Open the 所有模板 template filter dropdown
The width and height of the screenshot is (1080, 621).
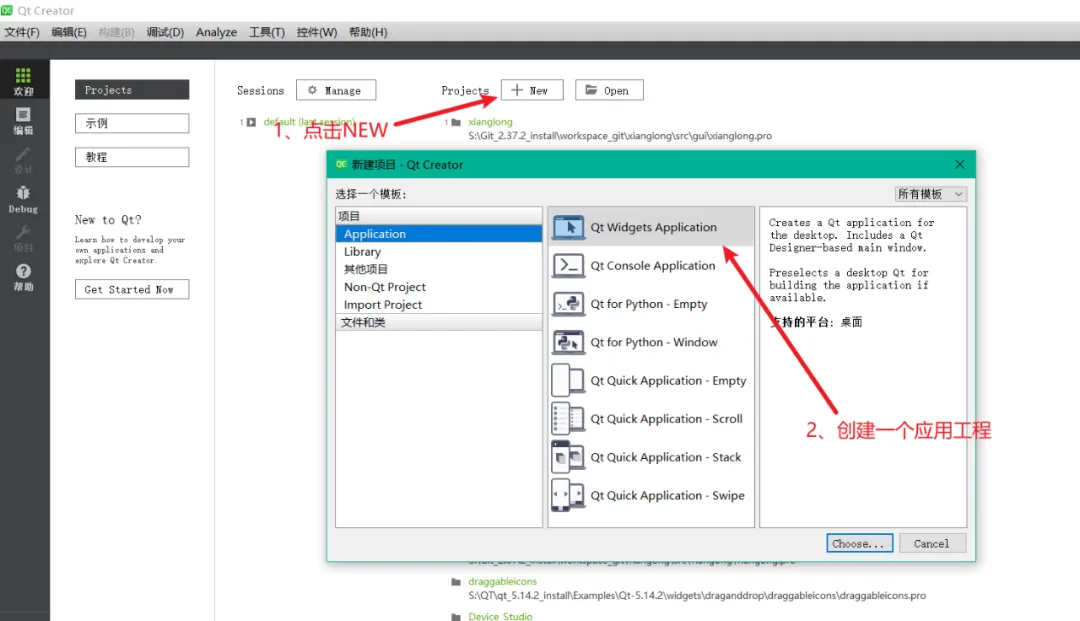point(931,194)
